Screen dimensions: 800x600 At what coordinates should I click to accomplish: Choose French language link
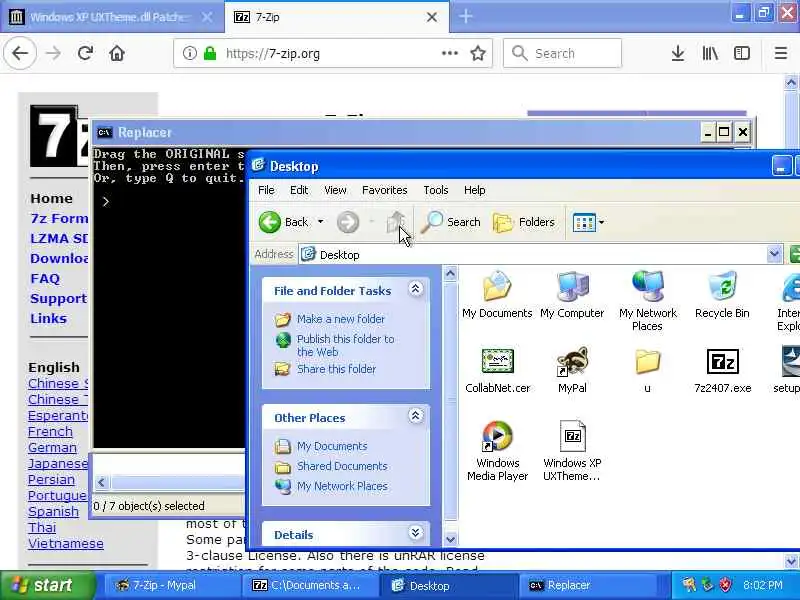(50, 432)
